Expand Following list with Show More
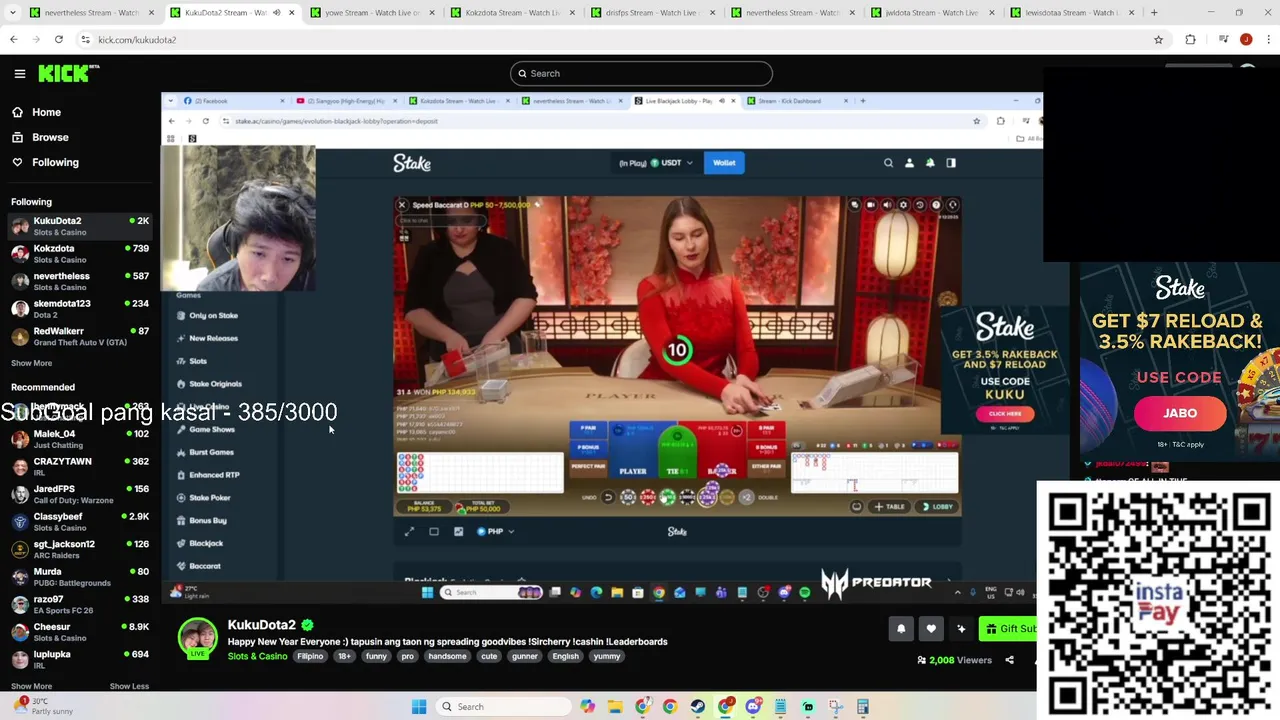1280x720 pixels. pos(31,363)
